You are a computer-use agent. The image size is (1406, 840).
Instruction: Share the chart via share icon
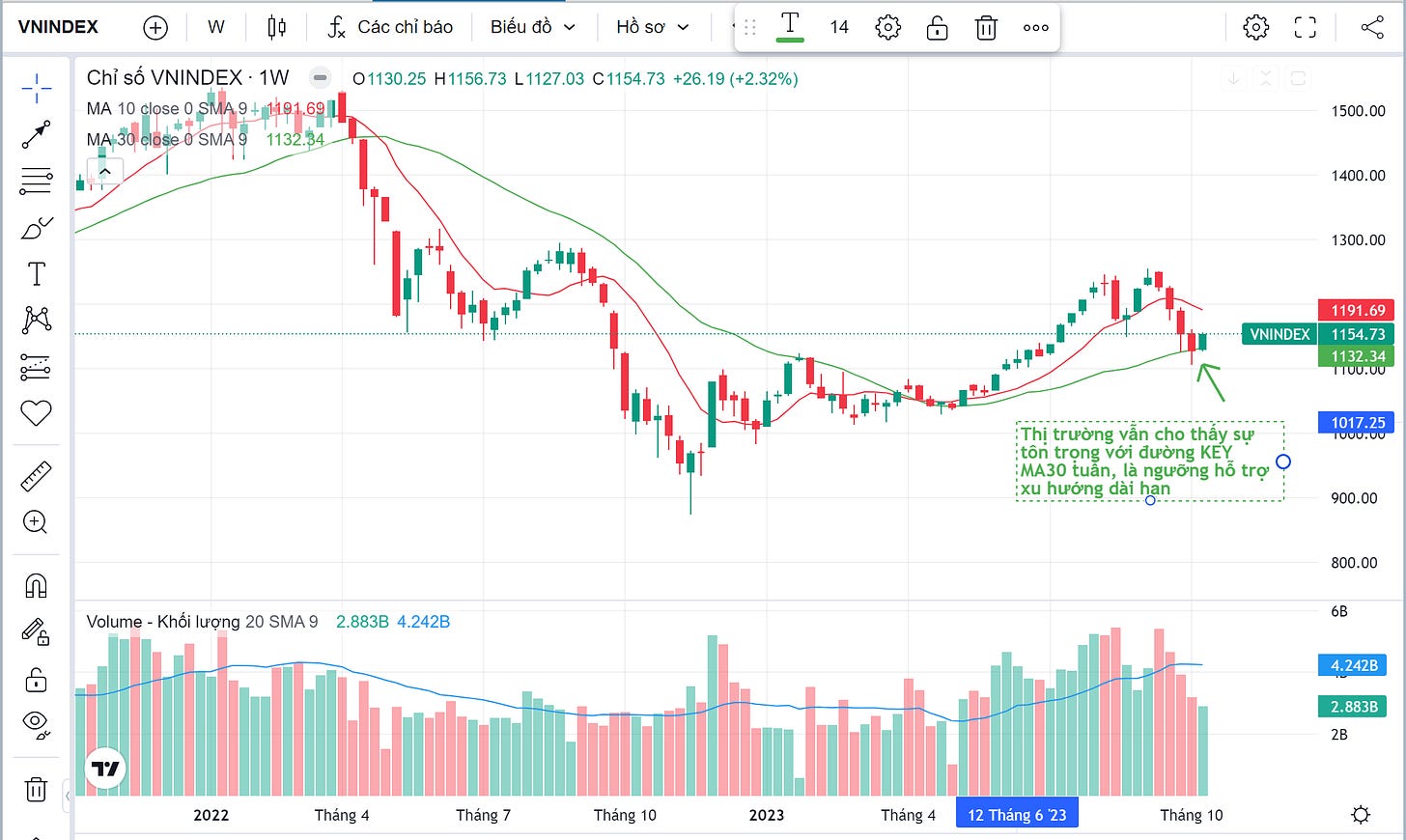tap(1372, 27)
